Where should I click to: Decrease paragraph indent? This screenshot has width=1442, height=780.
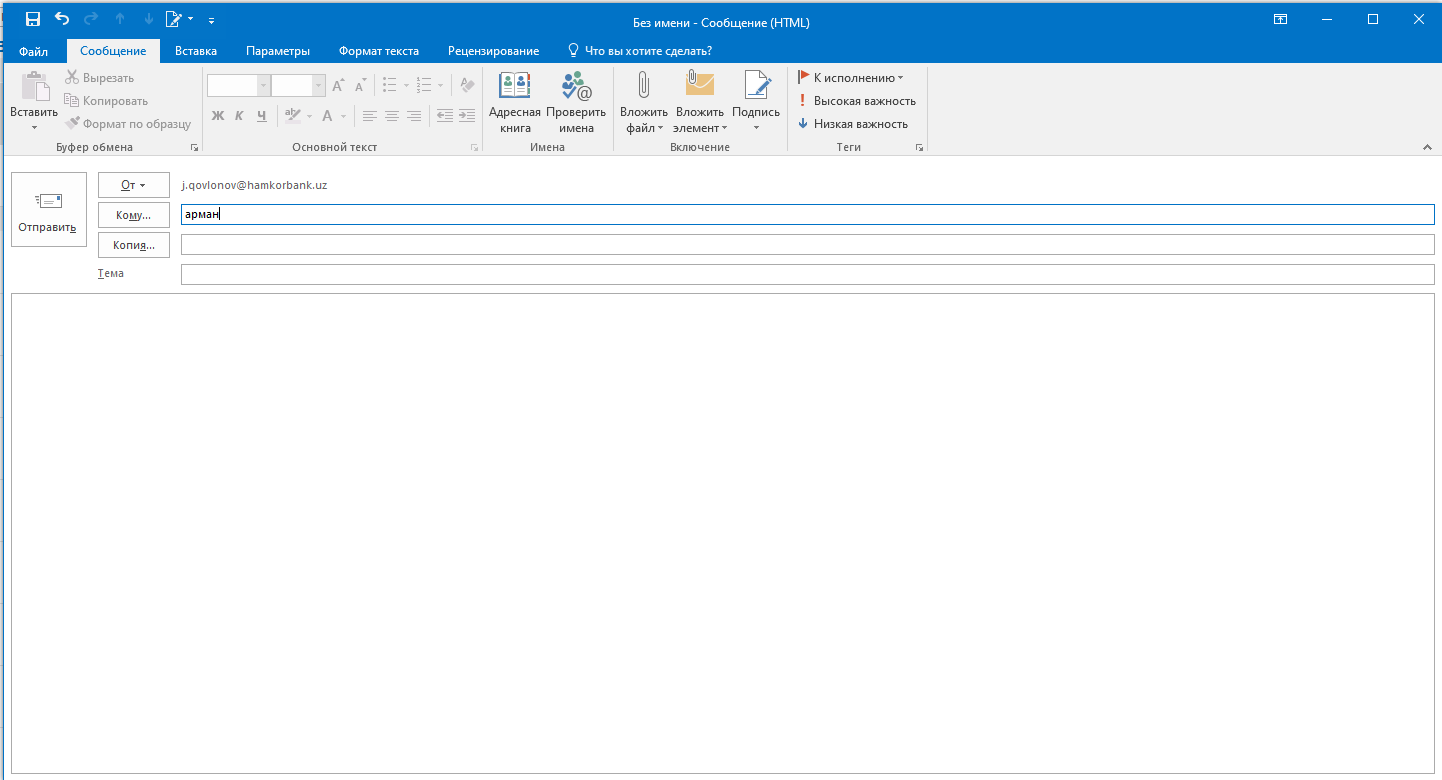click(444, 116)
